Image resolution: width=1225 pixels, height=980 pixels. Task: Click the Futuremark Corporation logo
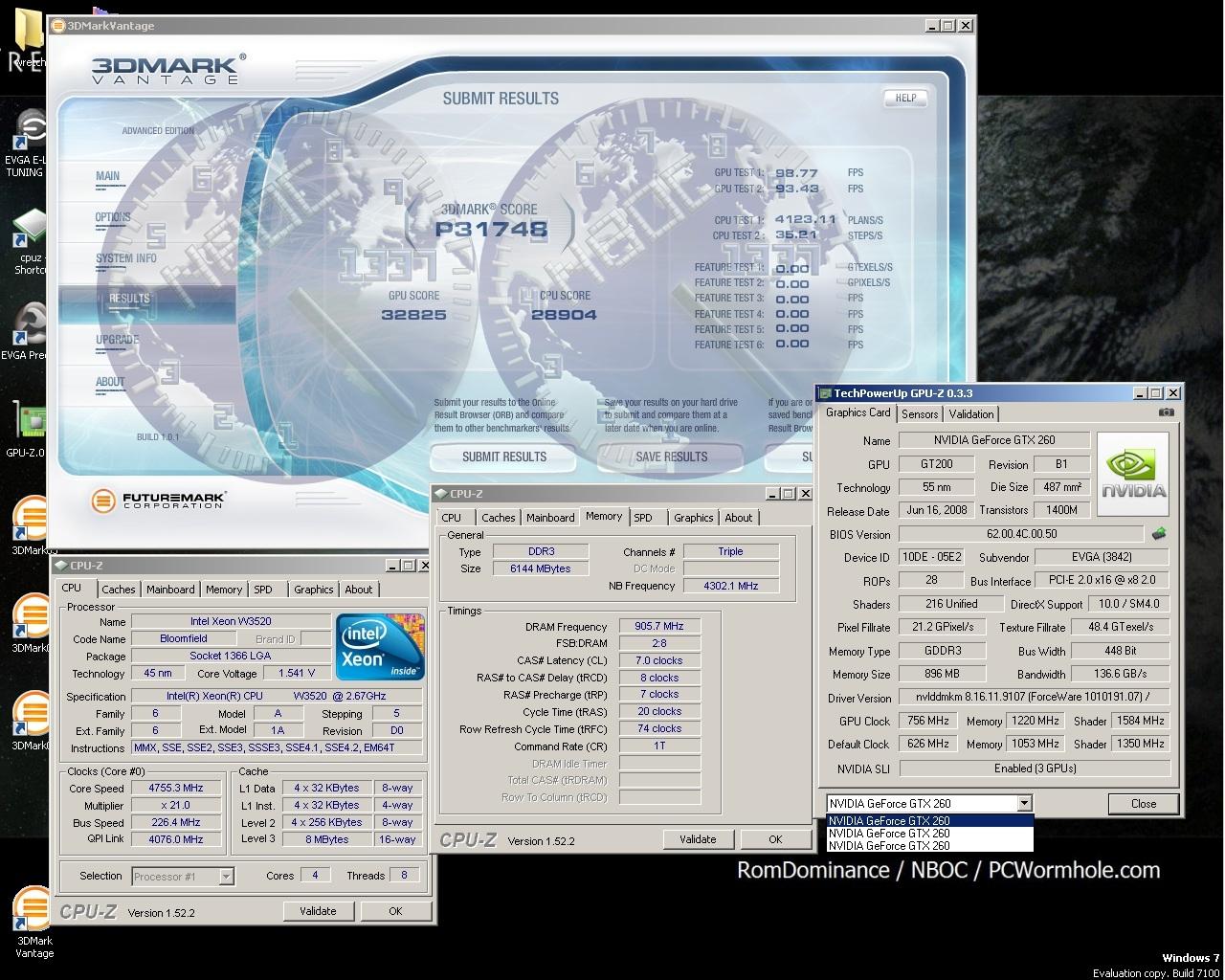(158, 500)
